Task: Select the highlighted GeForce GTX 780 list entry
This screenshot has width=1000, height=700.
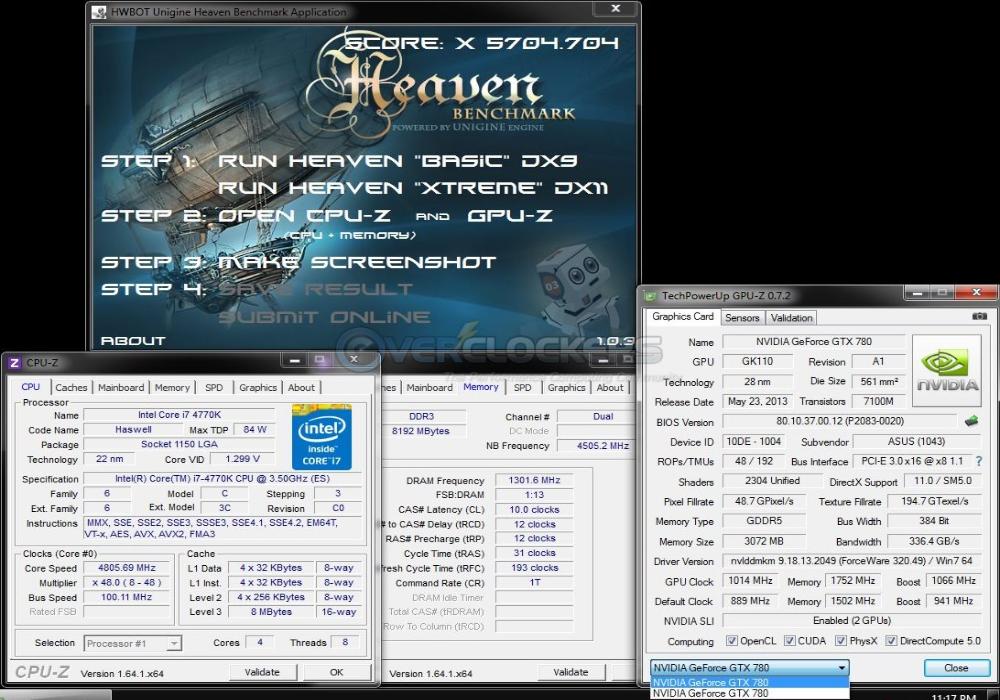Action: (749, 682)
